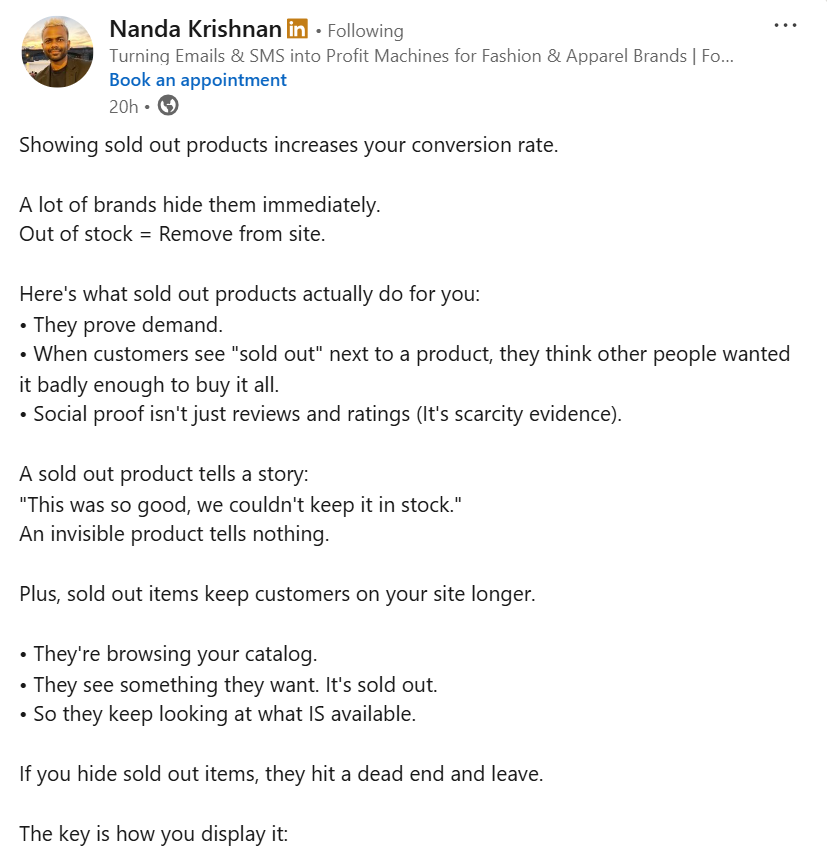Click the 20h post timestamp

tap(123, 106)
